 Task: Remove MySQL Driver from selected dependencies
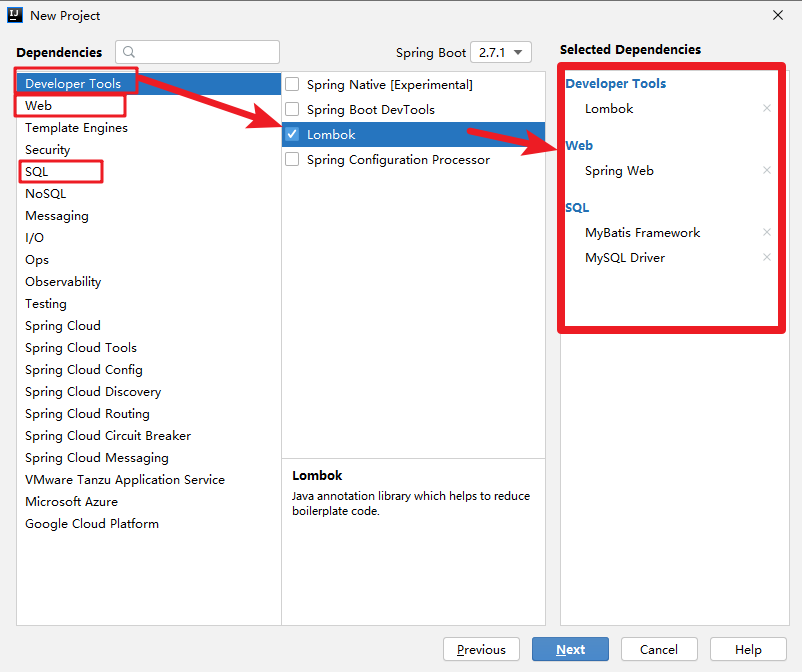click(x=767, y=257)
